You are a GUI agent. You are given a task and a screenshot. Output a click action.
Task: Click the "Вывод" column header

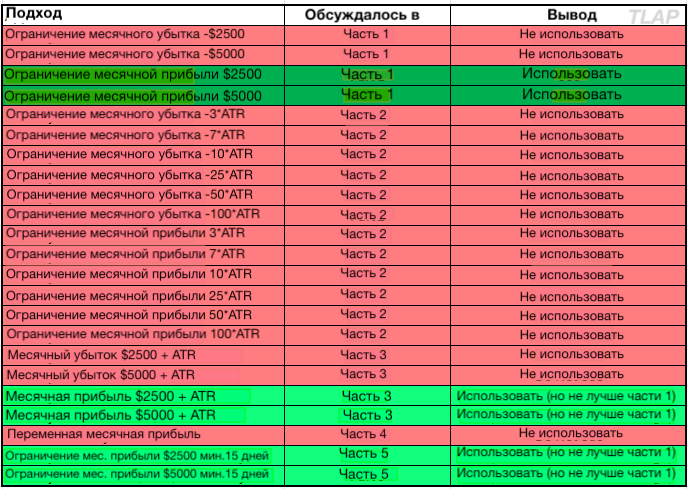point(568,15)
